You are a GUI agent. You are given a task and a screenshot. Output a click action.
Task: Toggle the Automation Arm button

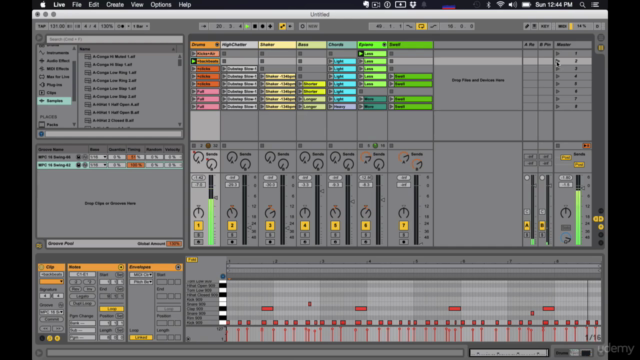pyautogui.click(x=282, y=26)
